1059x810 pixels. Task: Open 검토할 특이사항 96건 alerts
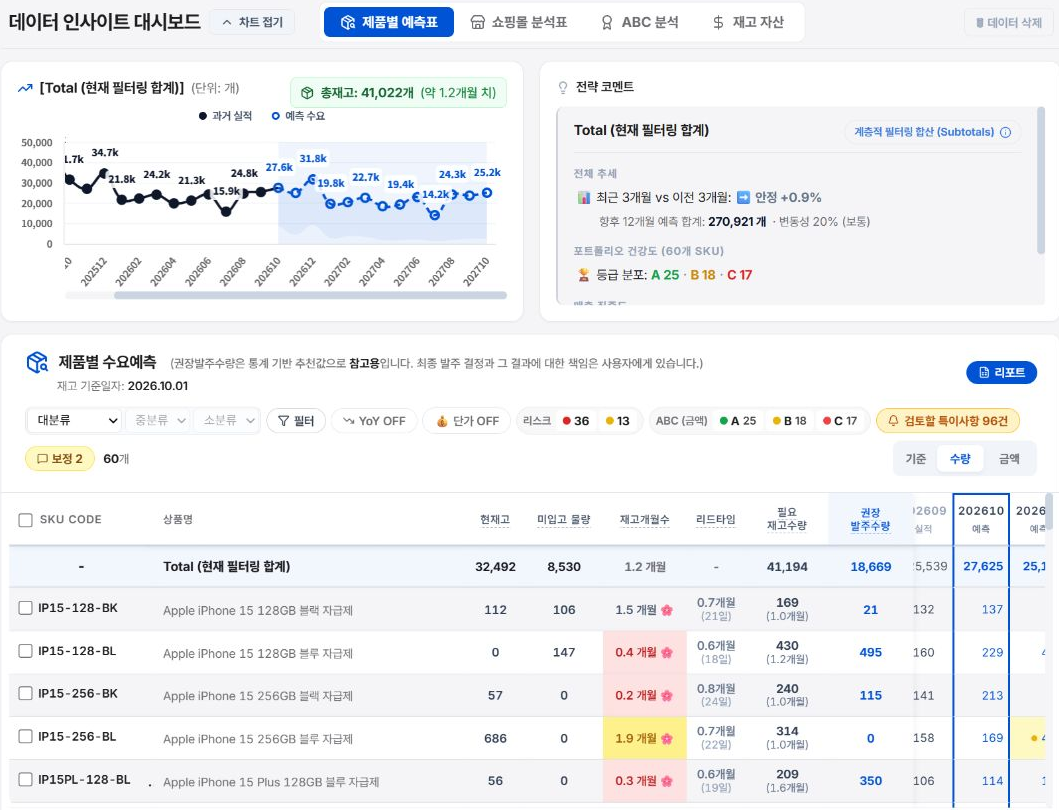point(948,421)
